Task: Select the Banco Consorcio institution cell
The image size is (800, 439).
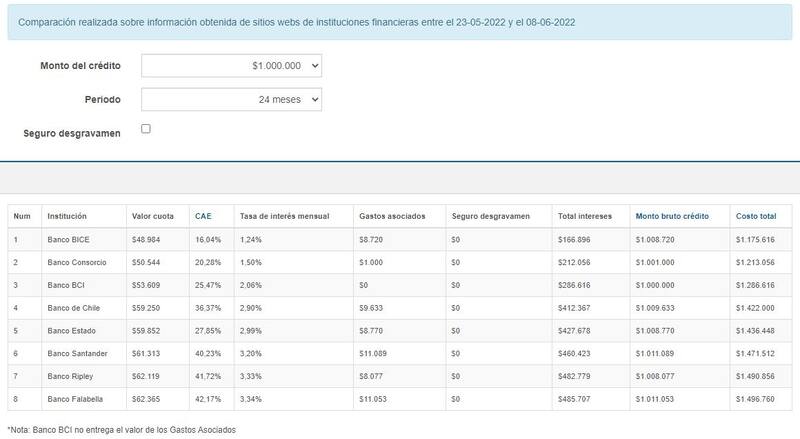Action: 77,262
